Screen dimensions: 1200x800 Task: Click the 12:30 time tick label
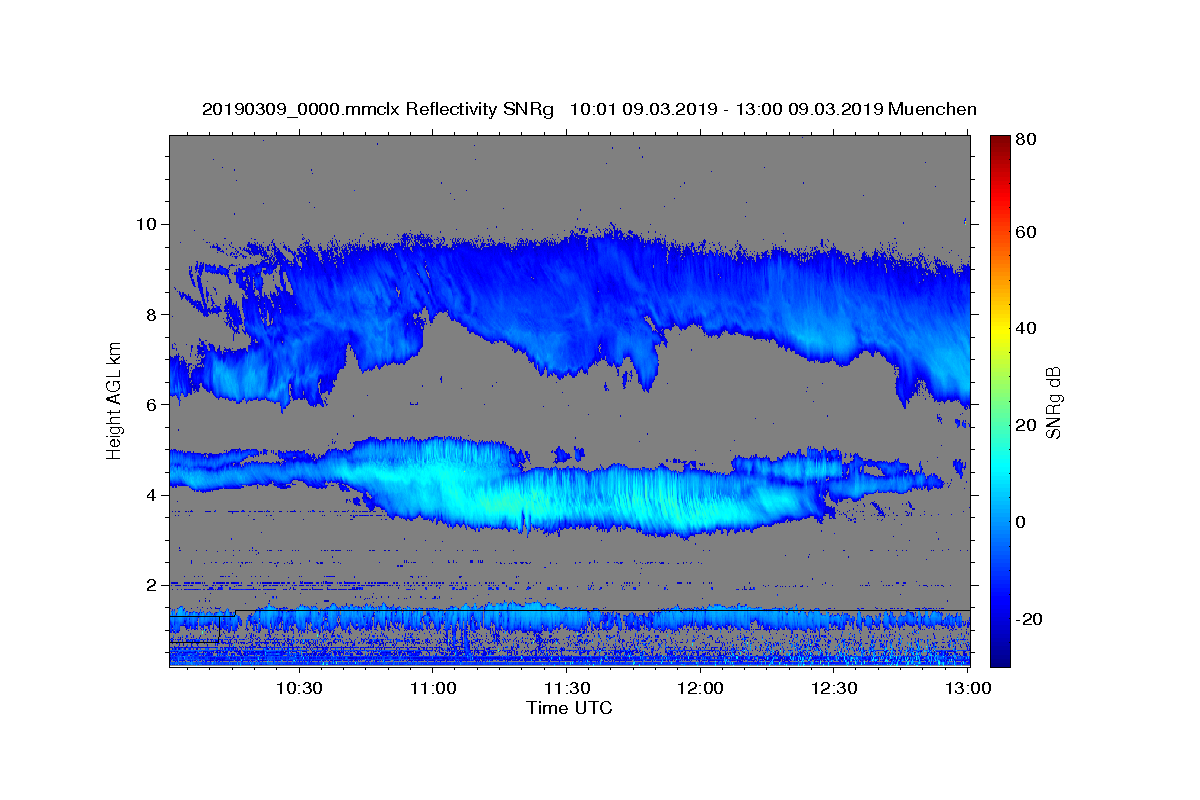coord(834,689)
